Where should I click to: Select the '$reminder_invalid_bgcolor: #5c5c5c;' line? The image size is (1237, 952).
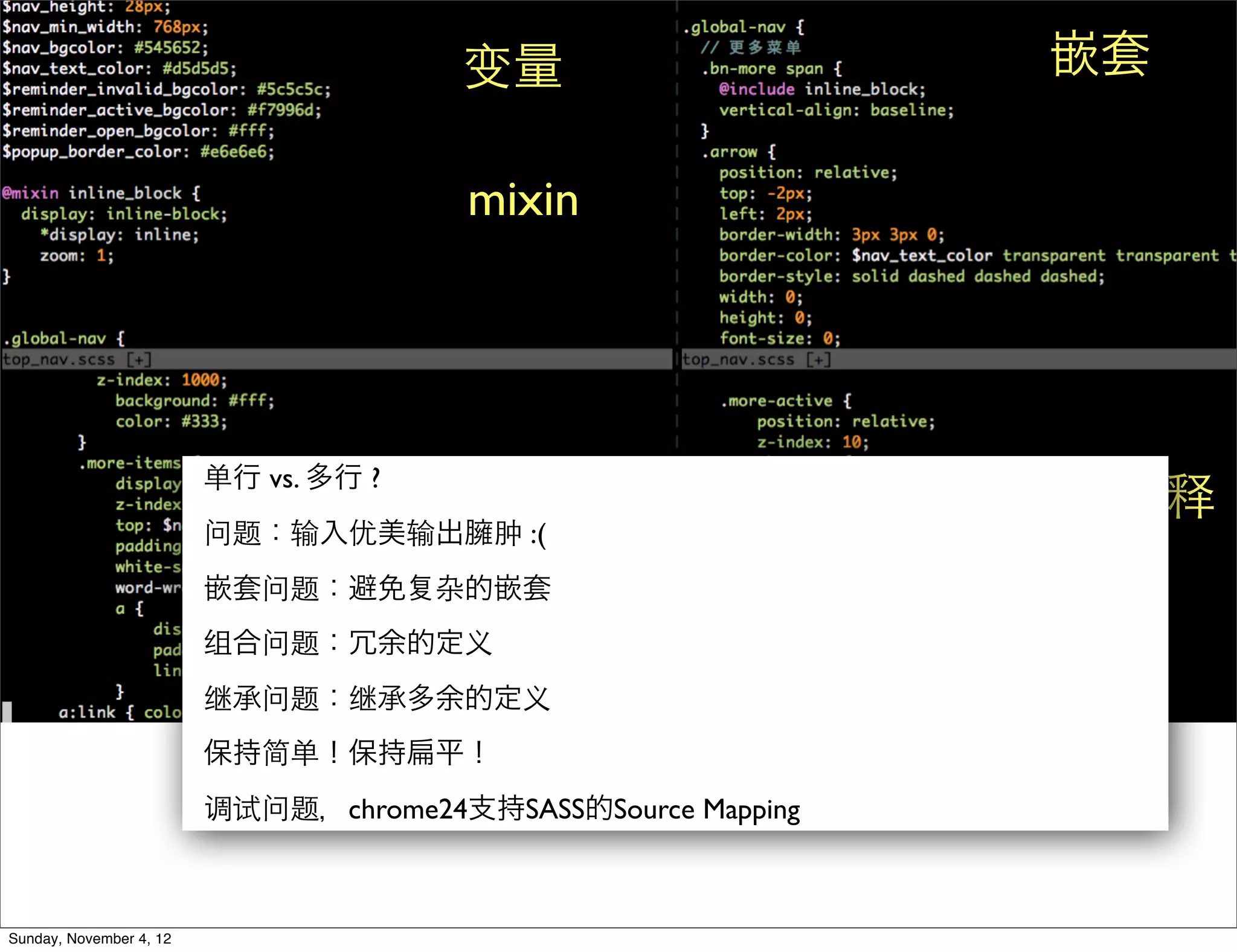pos(166,89)
